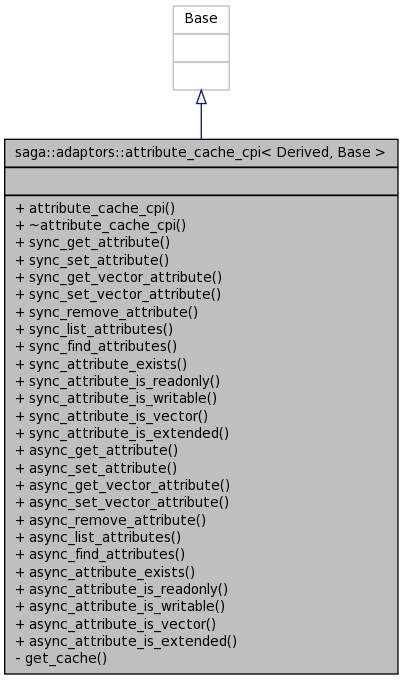
Task: Click sync_attribute_is_extended() method
Action: coord(122,434)
